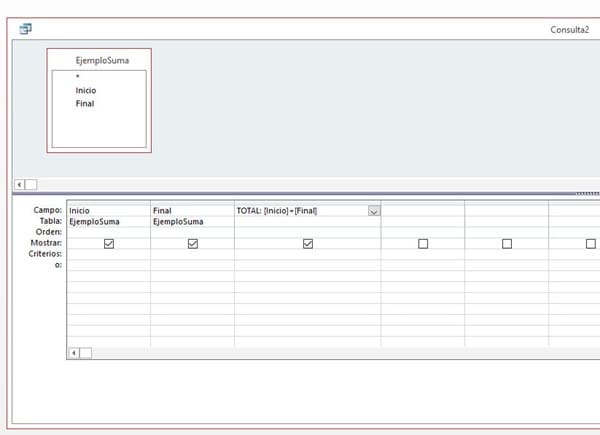The image size is (600, 435).
Task: Click the left scroll arrow of the table pane
Action: pyautogui.click(x=20, y=185)
